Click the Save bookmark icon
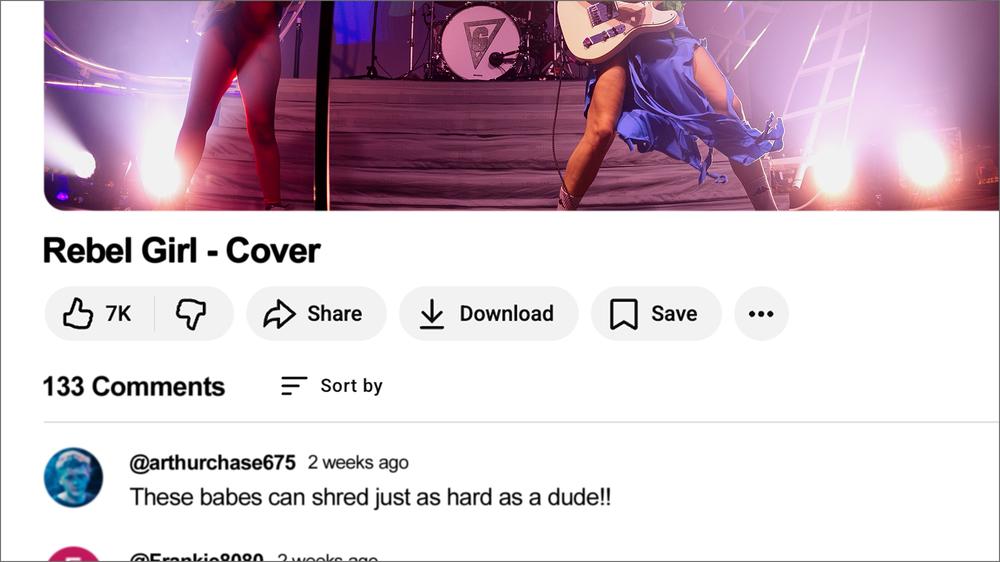Viewport: 1000px width, 562px height. (623, 314)
